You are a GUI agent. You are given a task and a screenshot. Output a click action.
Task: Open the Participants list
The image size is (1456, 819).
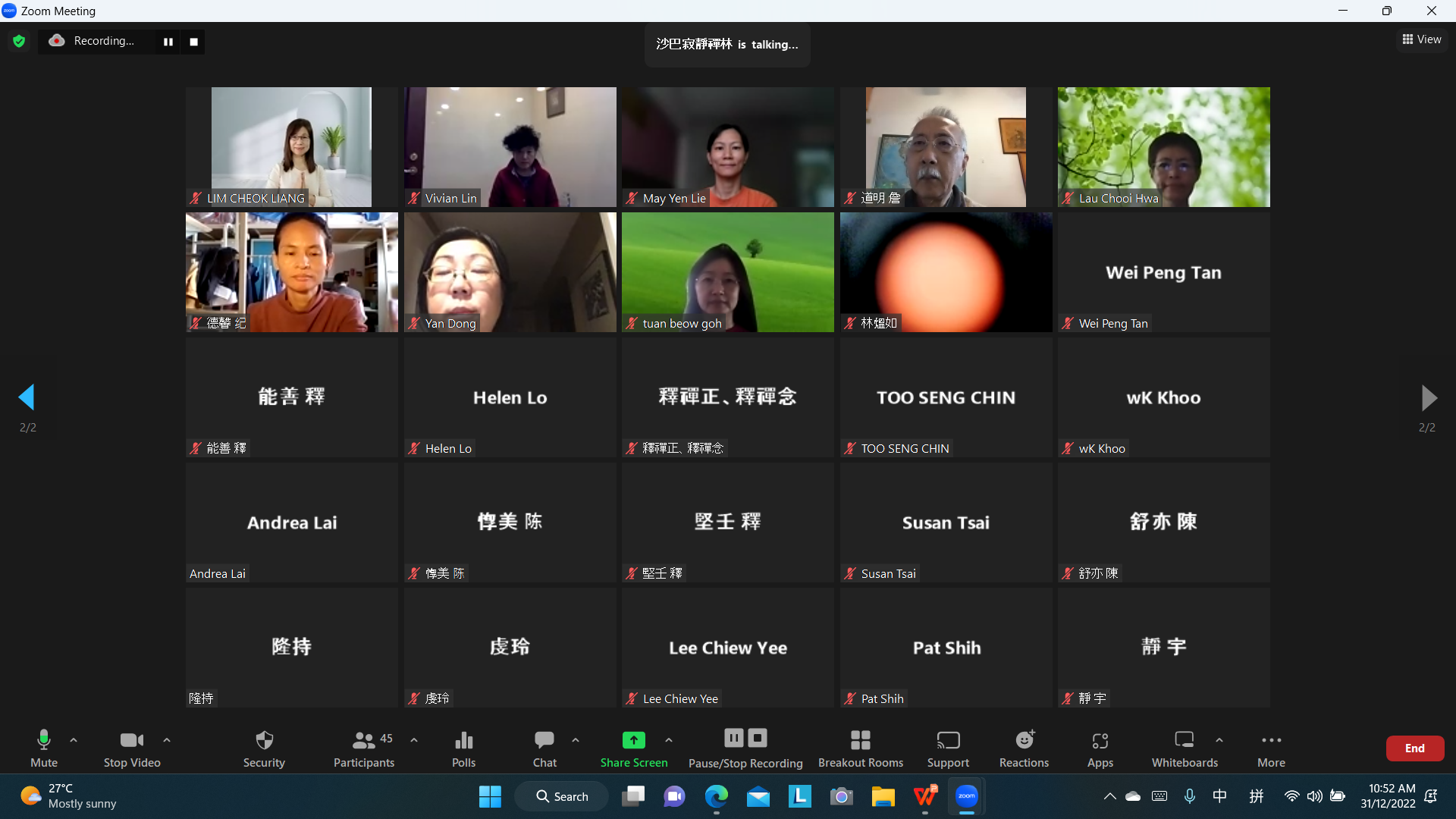[x=364, y=748]
